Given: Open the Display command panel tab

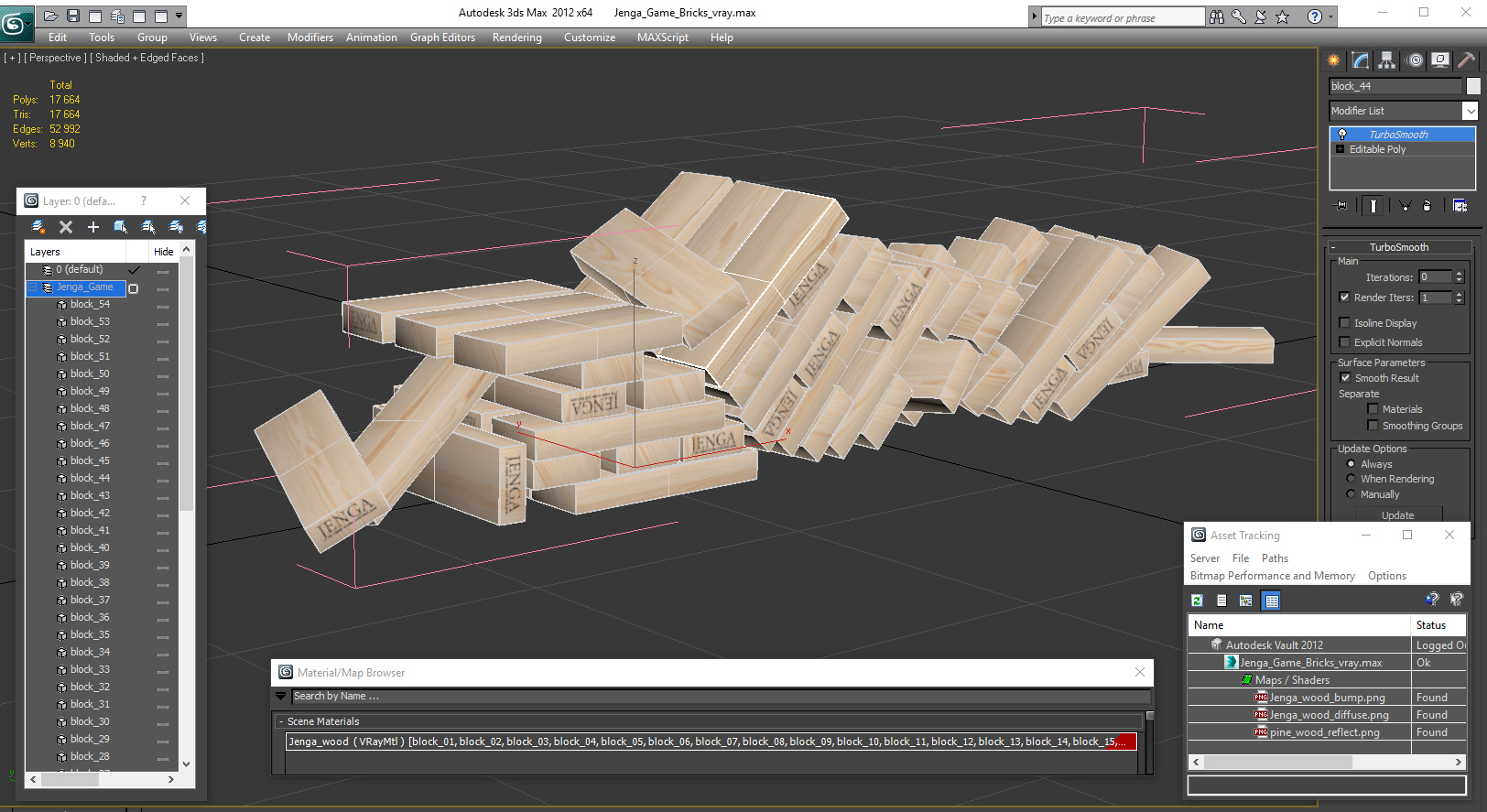Looking at the screenshot, I should pos(1440,60).
